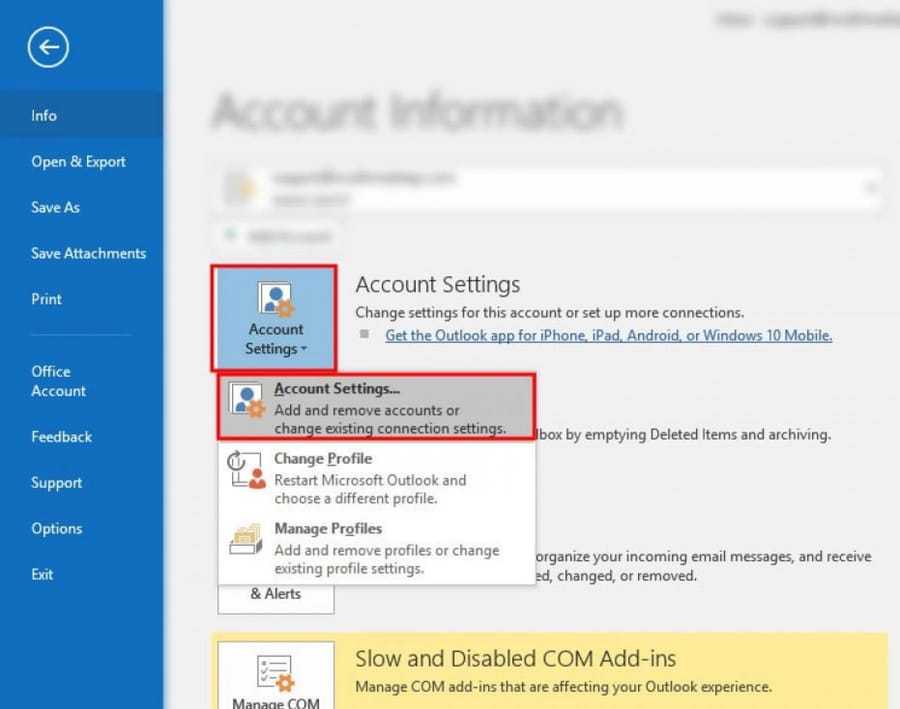The width and height of the screenshot is (900, 709).
Task: Open the Open & Export page
Action: pyautogui.click(x=78, y=162)
